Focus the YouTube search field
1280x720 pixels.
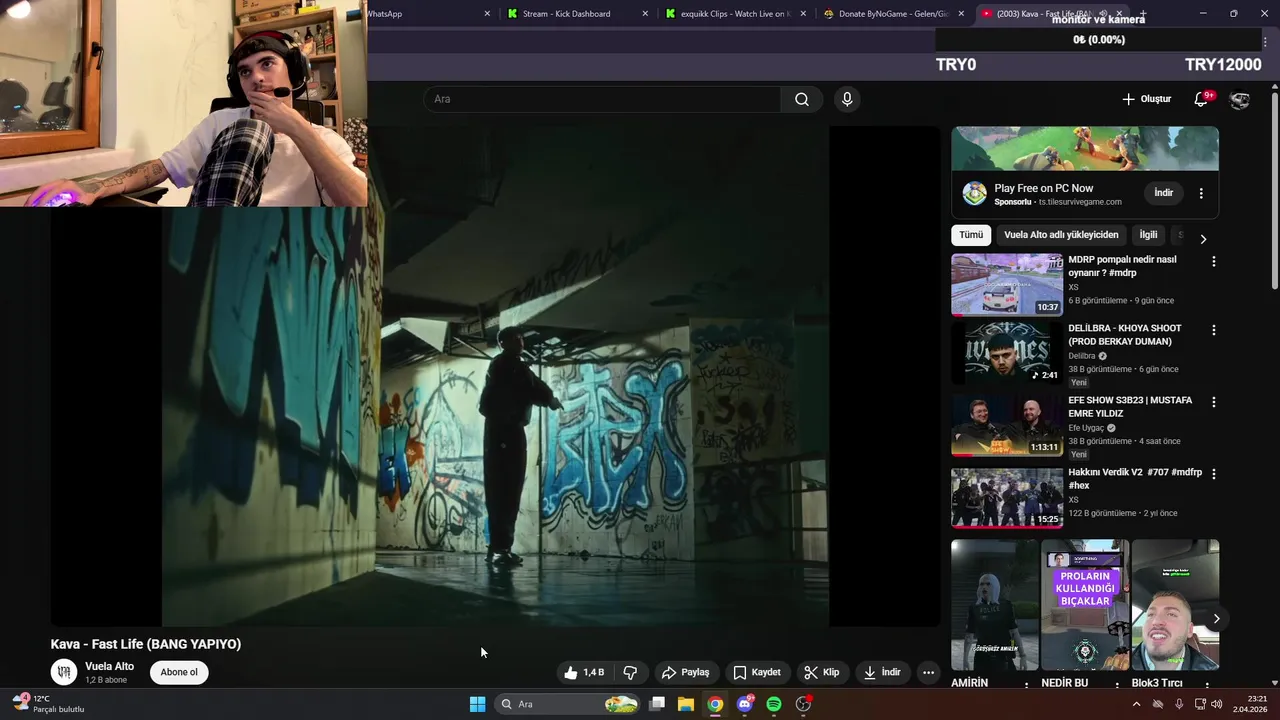602,99
